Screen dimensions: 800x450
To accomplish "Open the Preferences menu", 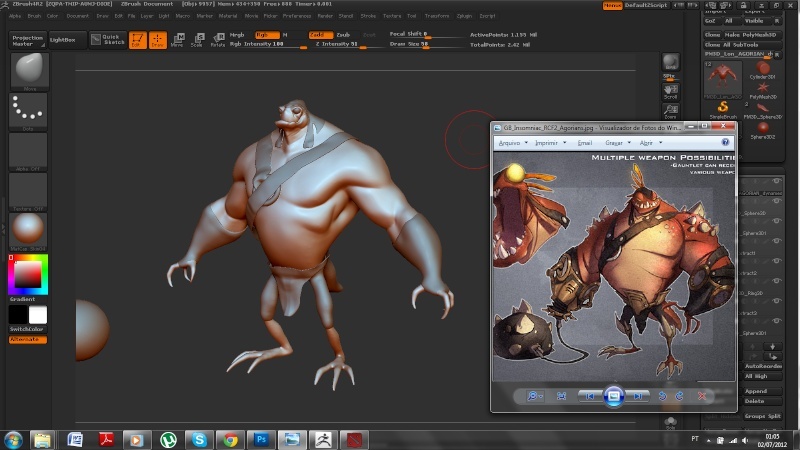I will (297, 16).
